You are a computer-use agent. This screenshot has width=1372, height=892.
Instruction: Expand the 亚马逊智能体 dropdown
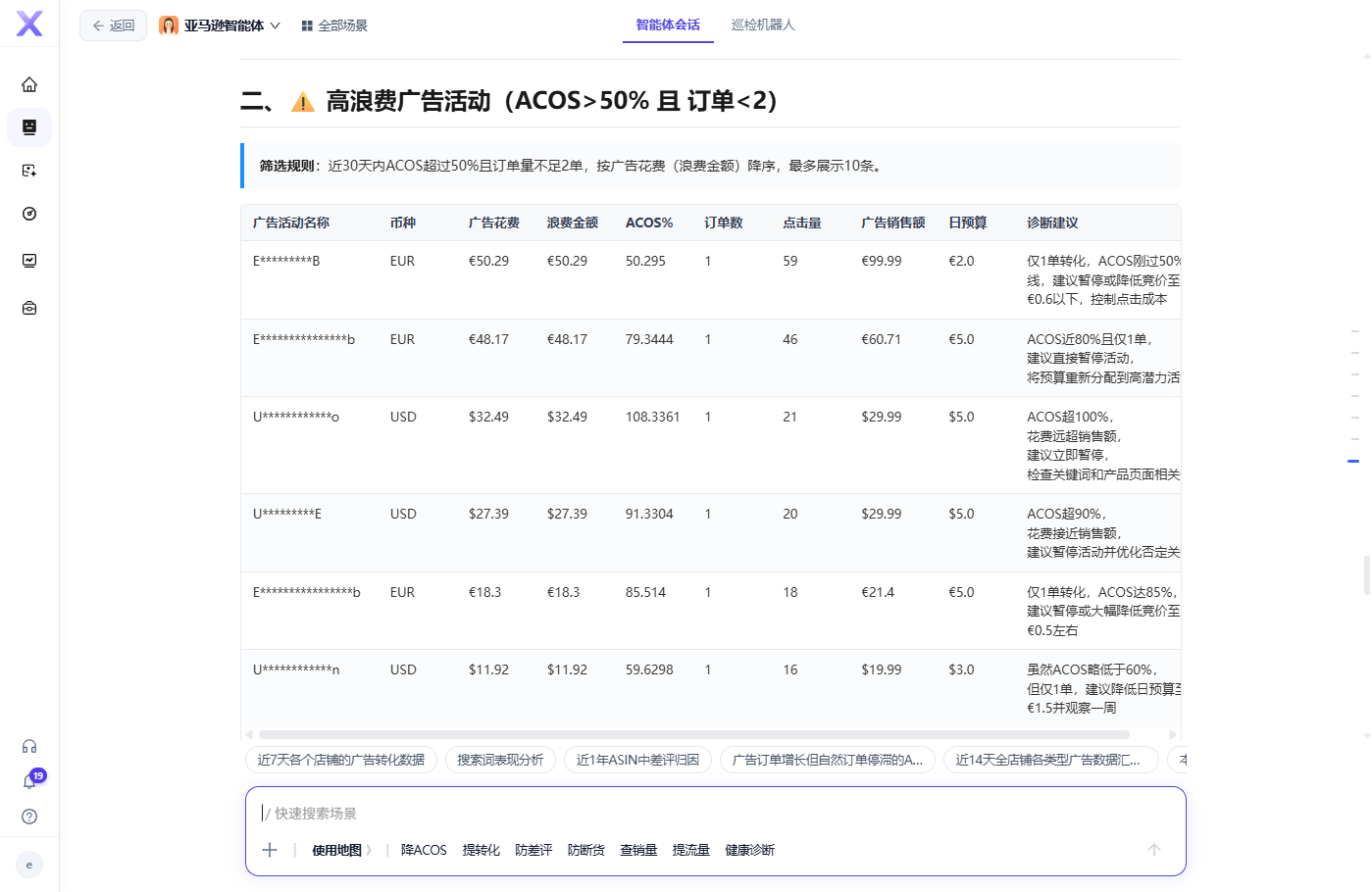(220, 25)
